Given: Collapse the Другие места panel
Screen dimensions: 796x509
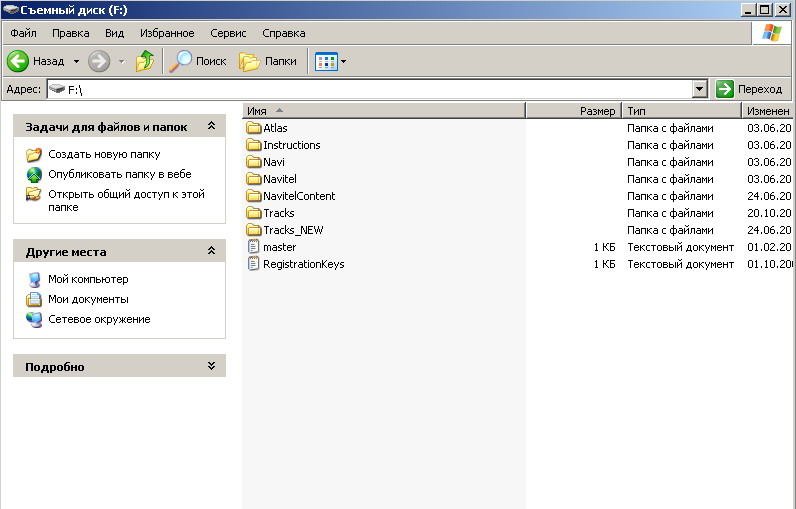Looking at the screenshot, I should click(212, 251).
